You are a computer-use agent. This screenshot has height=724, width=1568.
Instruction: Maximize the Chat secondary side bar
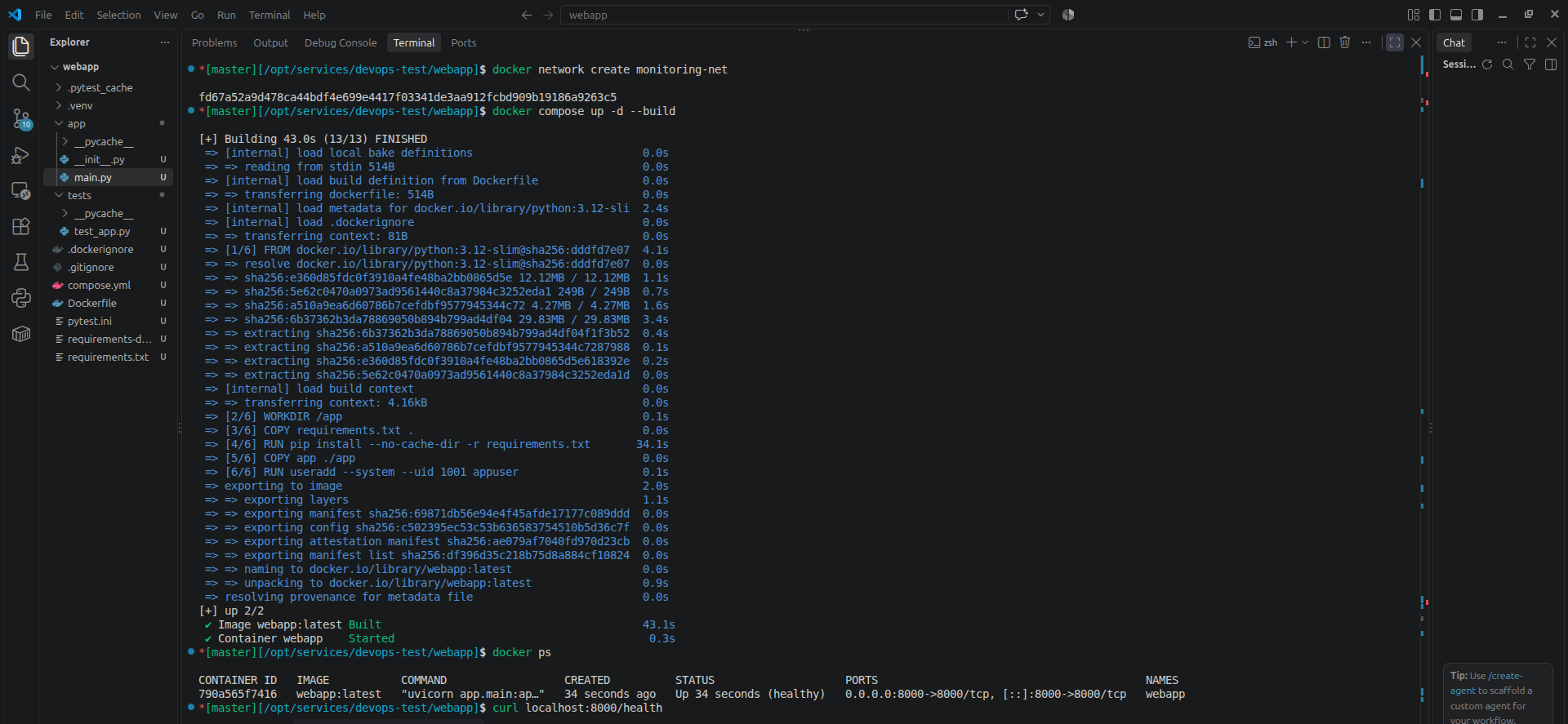pyautogui.click(x=1530, y=42)
